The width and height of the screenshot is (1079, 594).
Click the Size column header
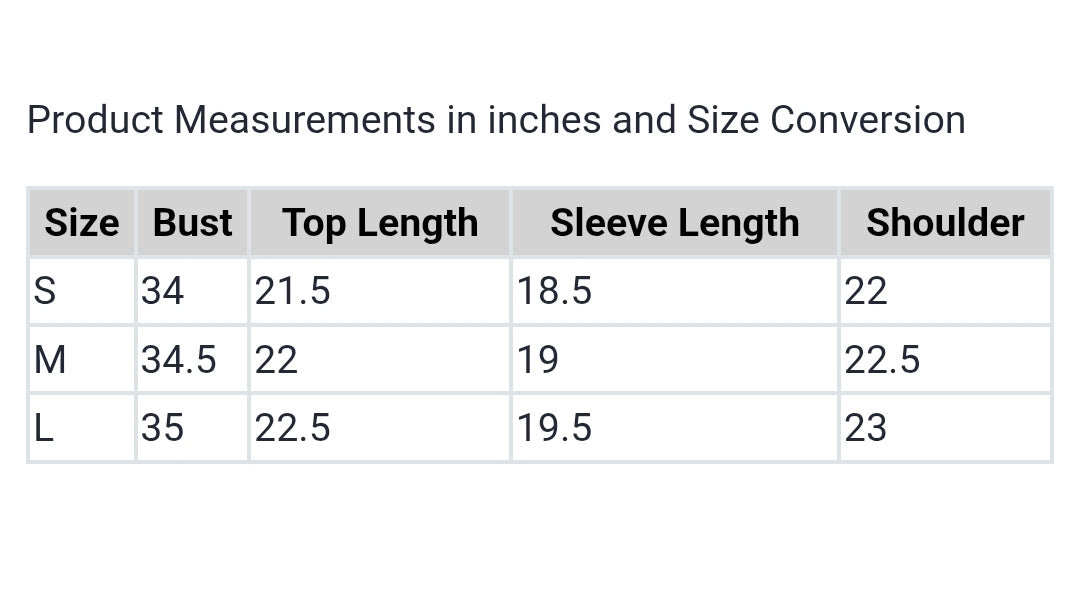[x=81, y=223]
